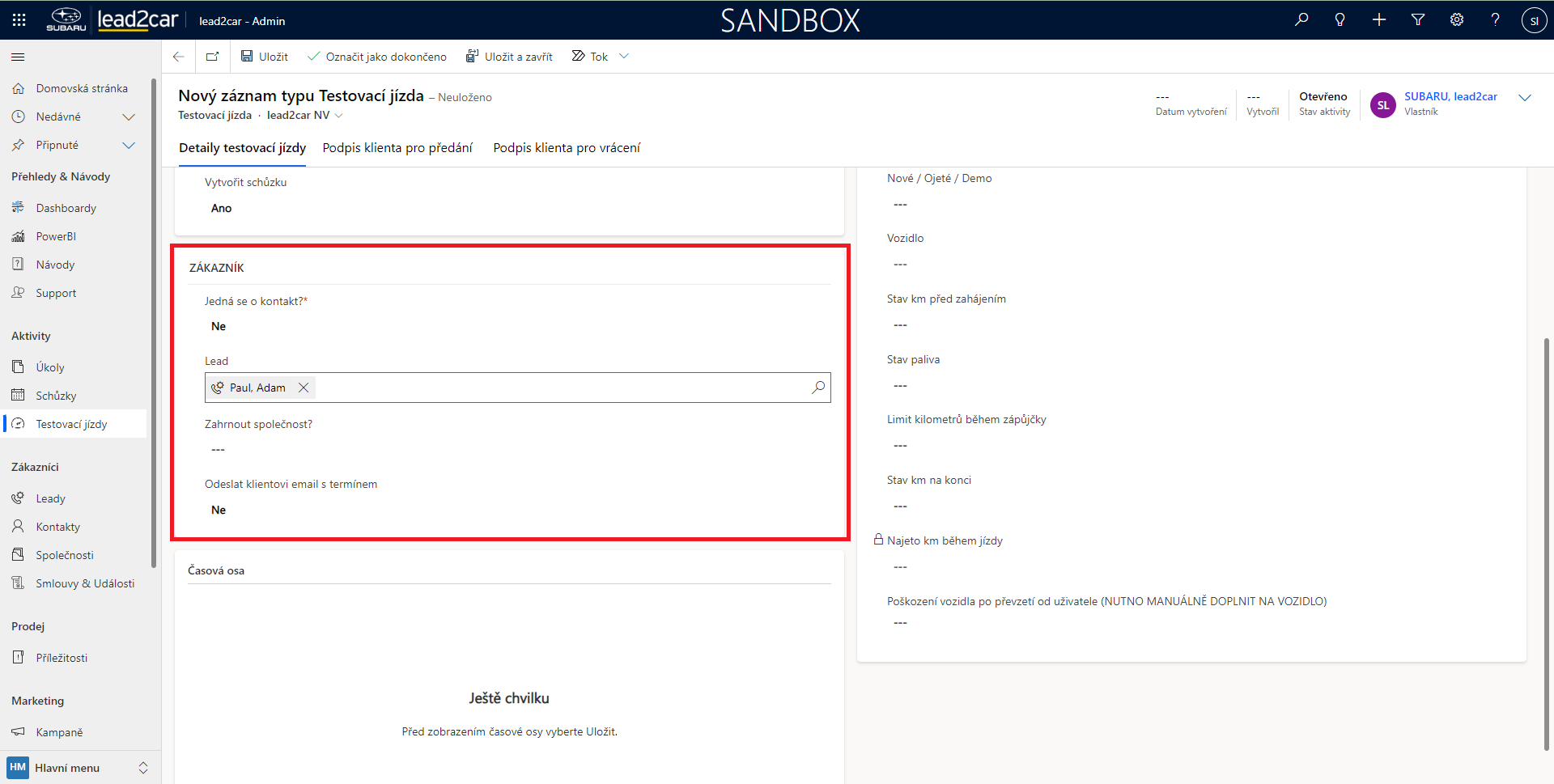Screen dimensions: 1554x784
Task: Click the plus quick create icon
Action: click(x=1379, y=20)
